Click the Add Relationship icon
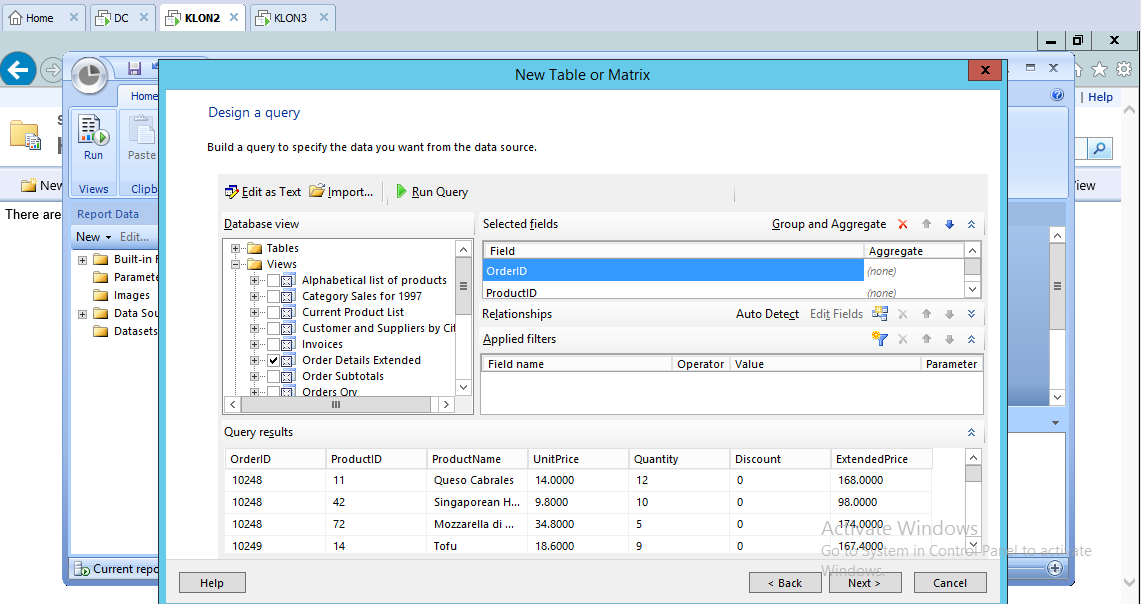The width and height of the screenshot is (1141, 604). [x=879, y=314]
